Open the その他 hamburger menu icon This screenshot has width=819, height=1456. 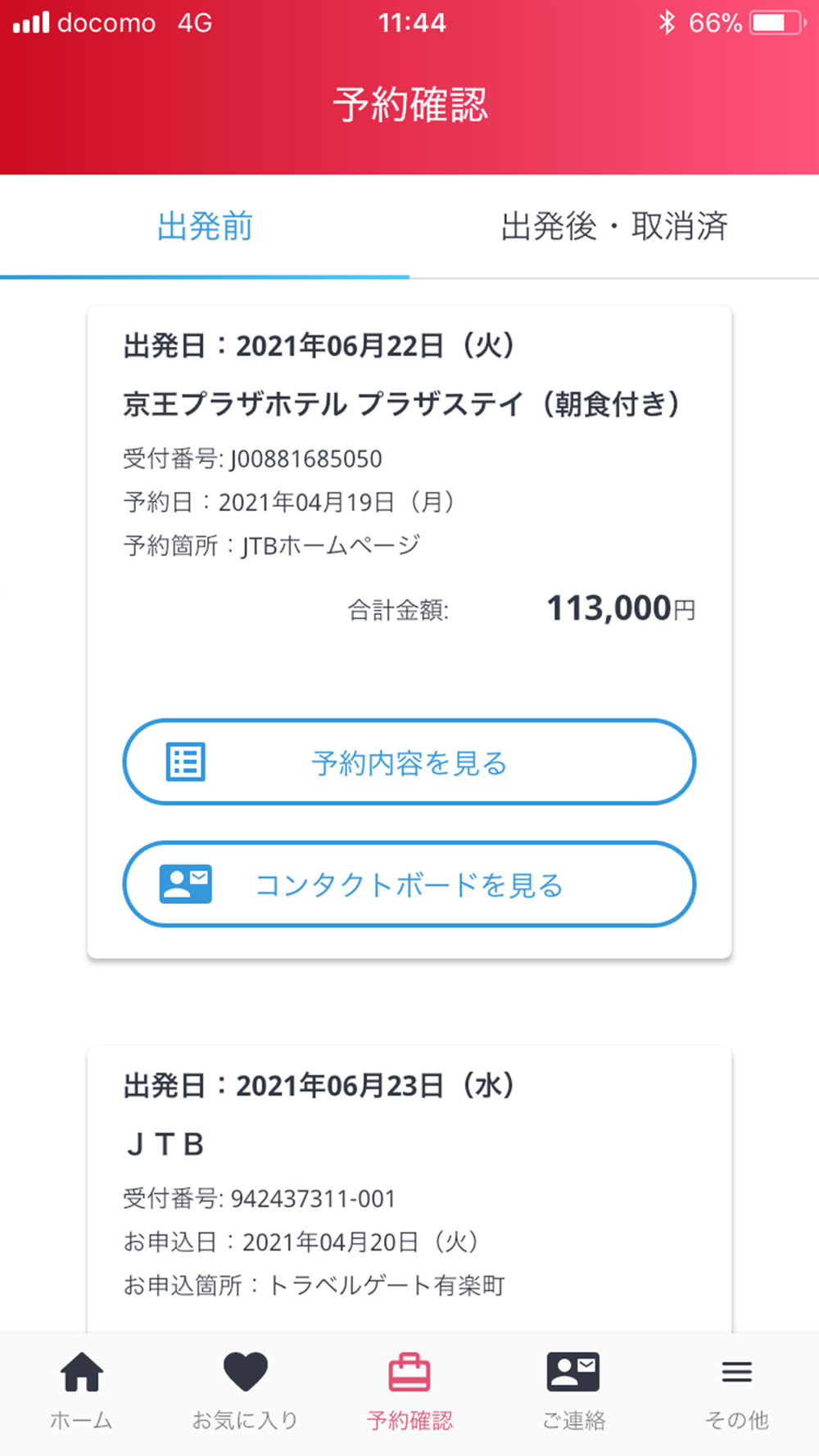tap(737, 1372)
